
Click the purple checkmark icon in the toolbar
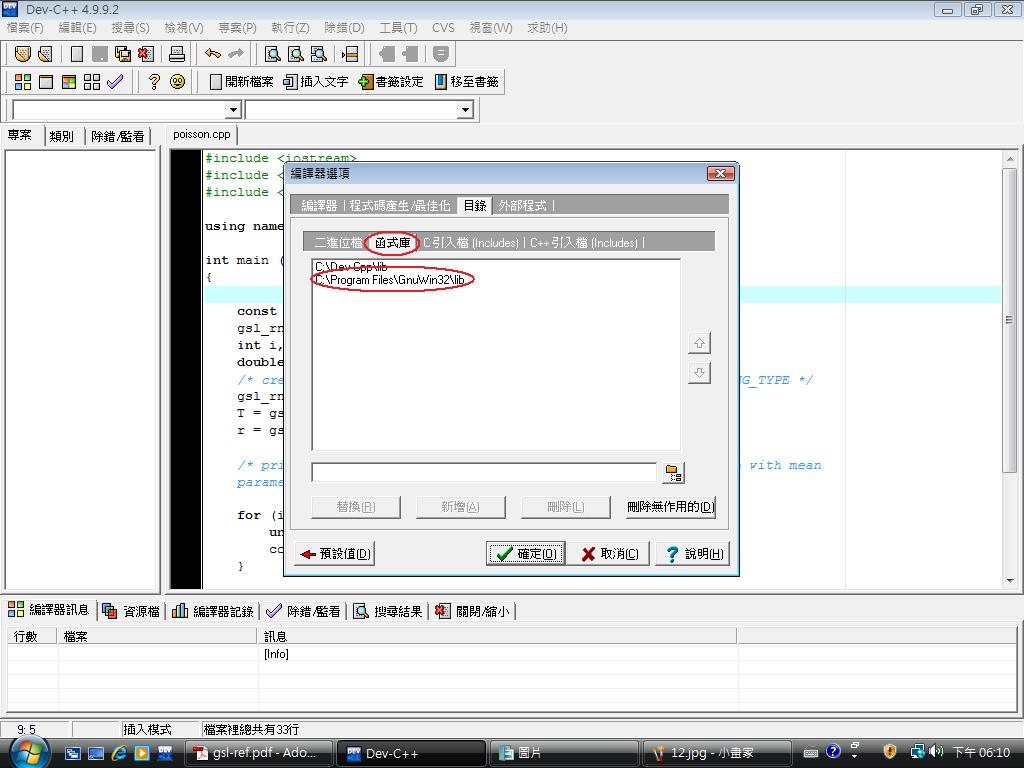tap(115, 82)
